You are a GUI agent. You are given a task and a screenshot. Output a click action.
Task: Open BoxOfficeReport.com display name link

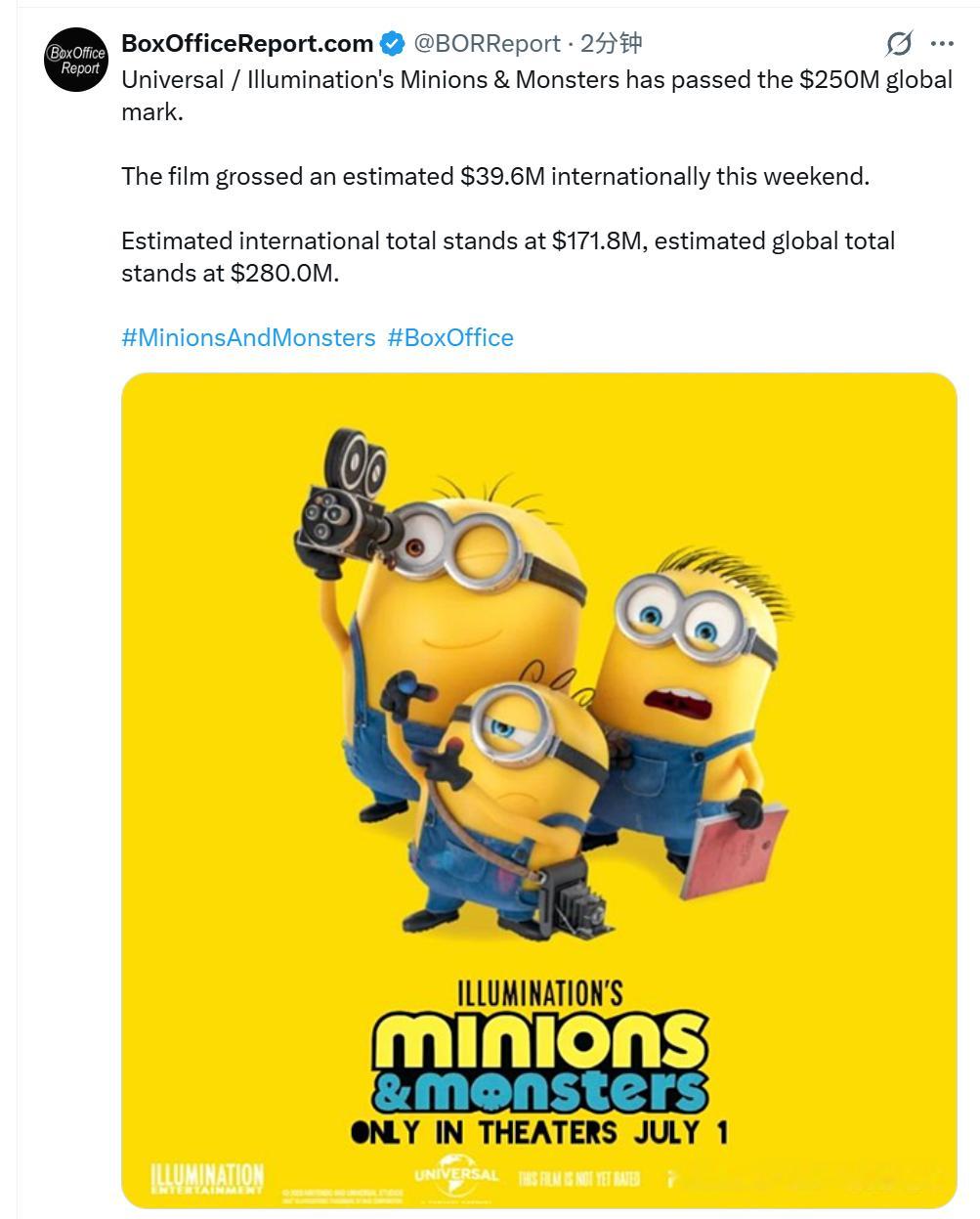click(x=247, y=44)
